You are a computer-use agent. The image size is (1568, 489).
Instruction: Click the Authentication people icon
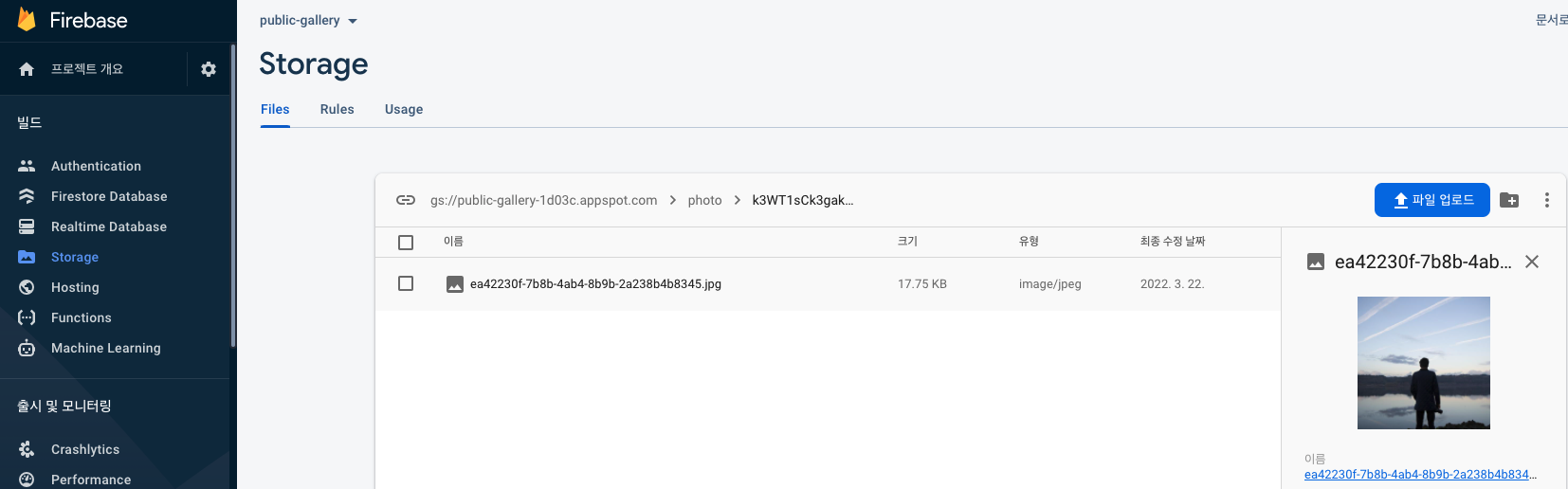click(x=27, y=166)
